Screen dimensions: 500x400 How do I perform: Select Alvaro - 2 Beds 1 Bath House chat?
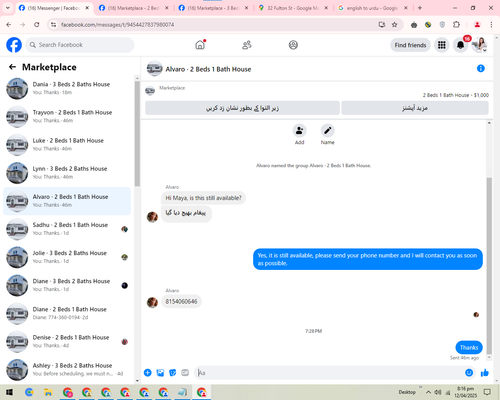point(67,201)
